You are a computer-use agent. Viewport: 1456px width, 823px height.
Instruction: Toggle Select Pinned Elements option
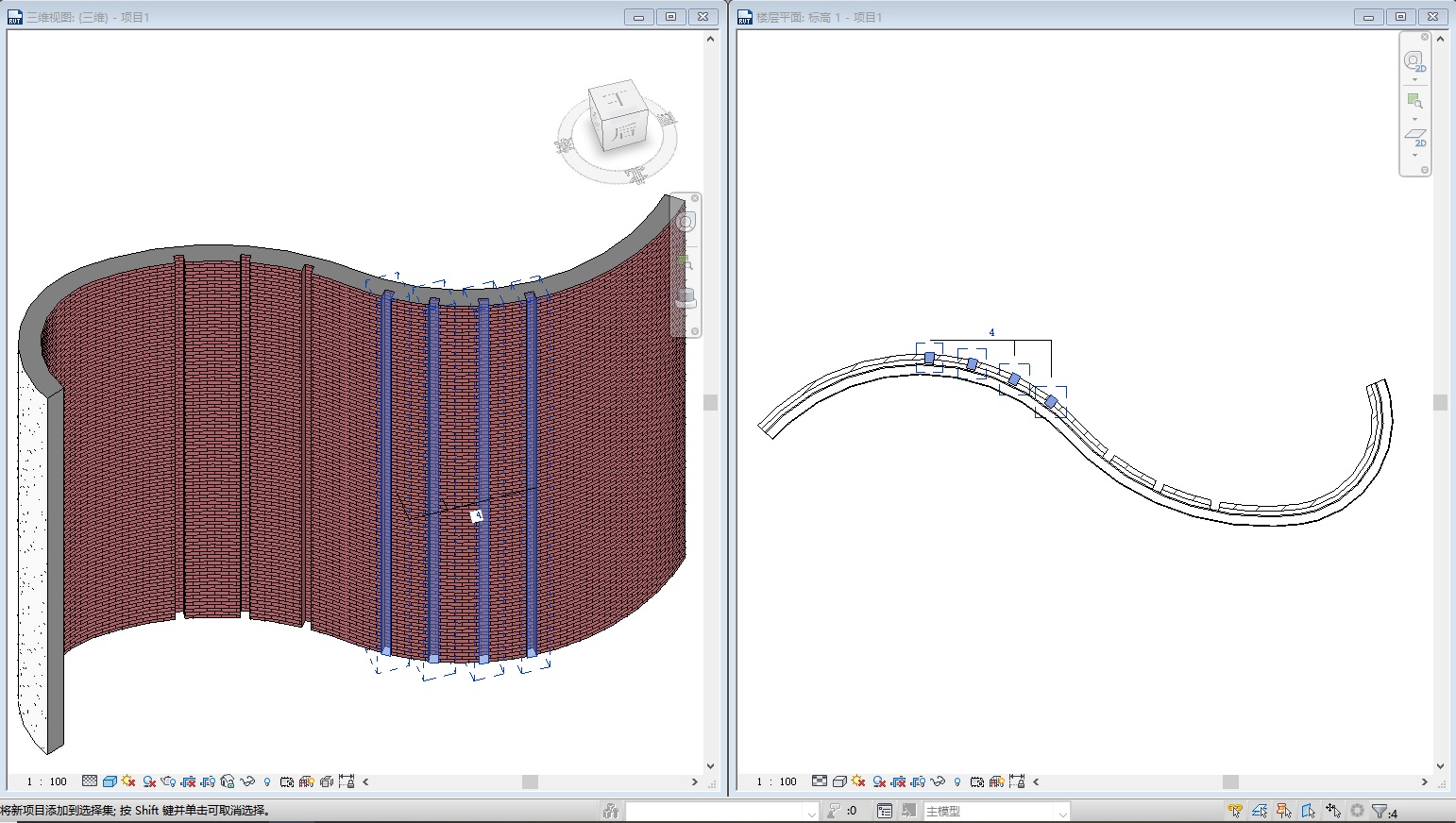(x=1284, y=811)
